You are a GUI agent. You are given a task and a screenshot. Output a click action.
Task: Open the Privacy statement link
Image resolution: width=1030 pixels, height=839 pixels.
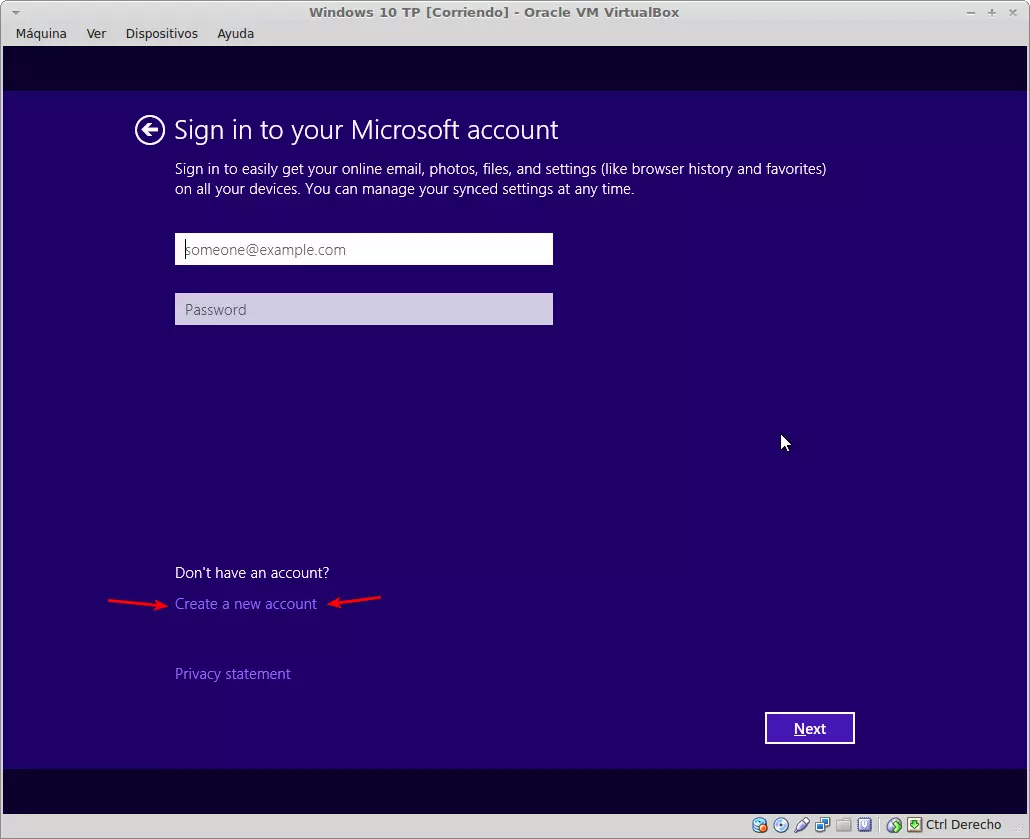pos(232,674)
